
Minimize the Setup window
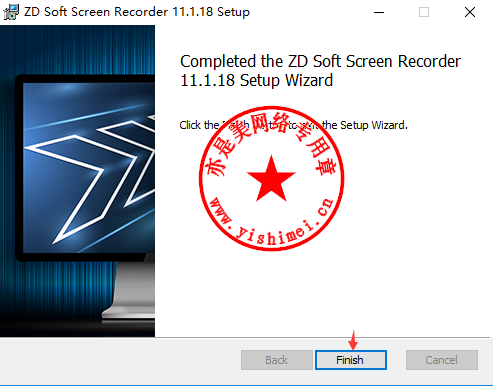pos(379,12)
